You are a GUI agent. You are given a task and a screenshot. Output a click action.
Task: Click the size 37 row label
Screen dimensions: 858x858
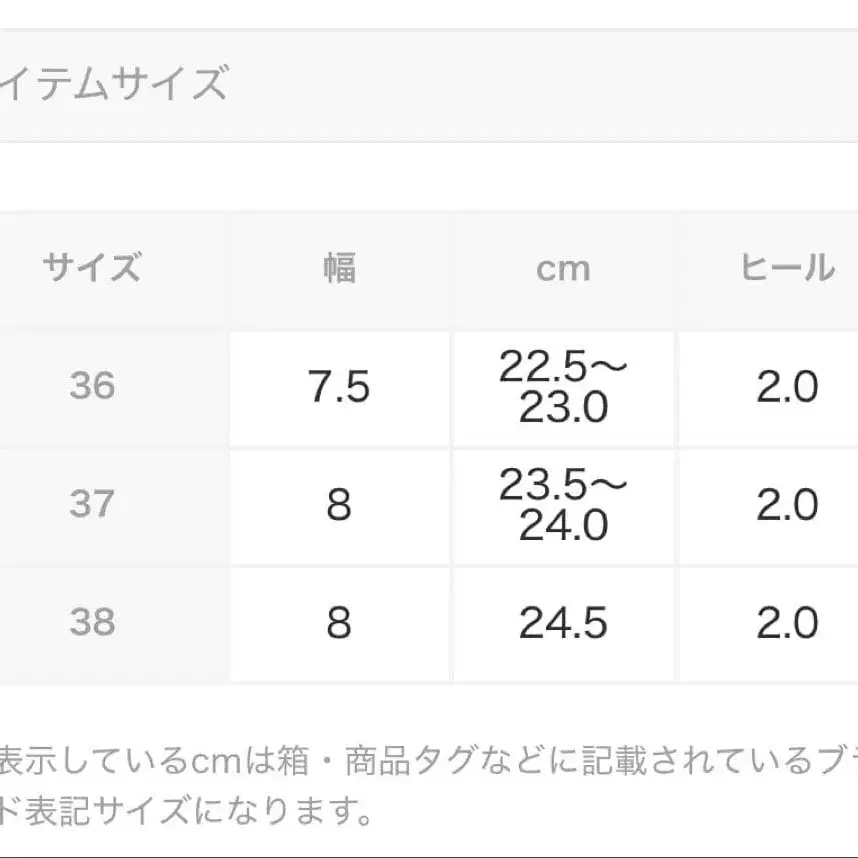click(x=92, y=504)
